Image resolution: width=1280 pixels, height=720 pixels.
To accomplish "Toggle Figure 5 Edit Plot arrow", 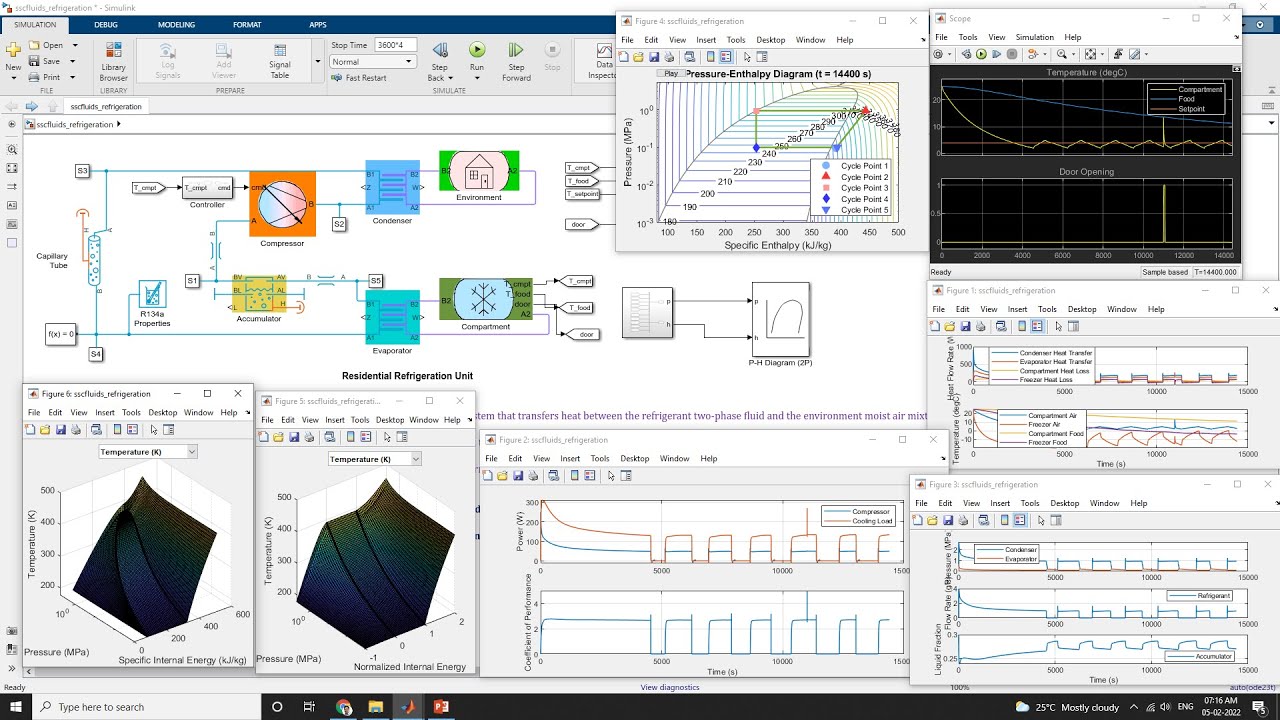I will [387, 437].
